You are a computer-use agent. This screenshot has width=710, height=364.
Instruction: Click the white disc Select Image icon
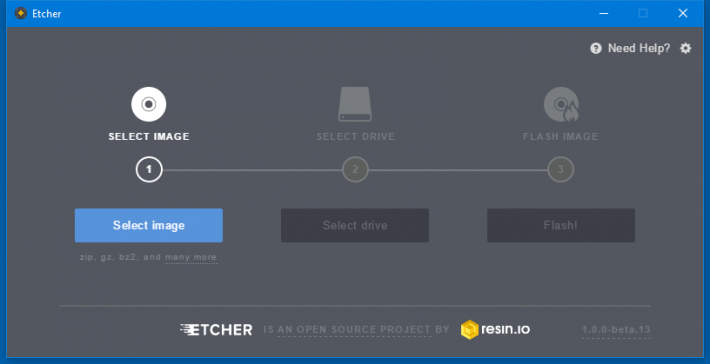pos(149,104)
